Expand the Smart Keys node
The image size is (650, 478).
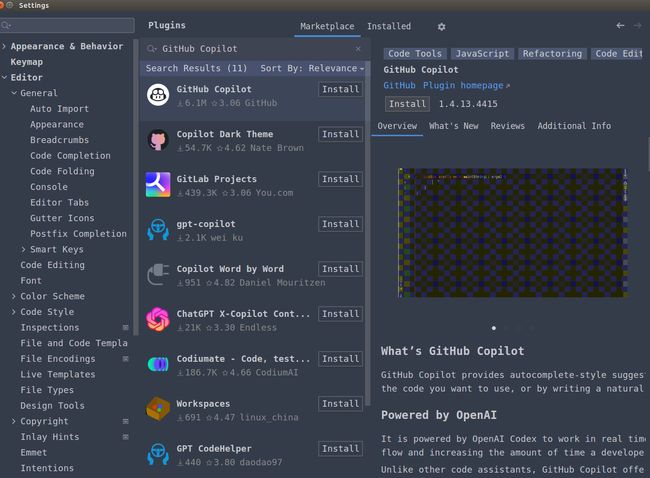[24, 249]
